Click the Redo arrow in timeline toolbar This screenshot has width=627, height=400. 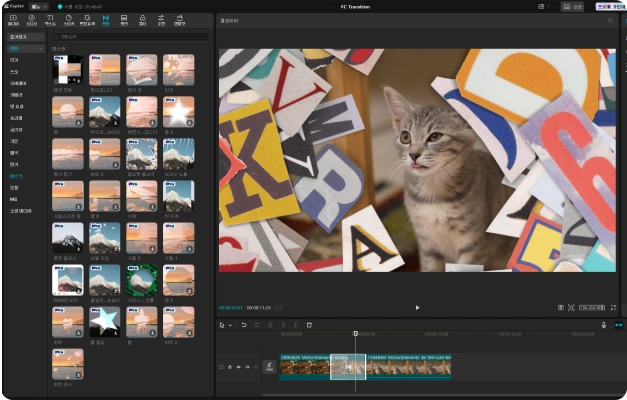click(257, 325)
